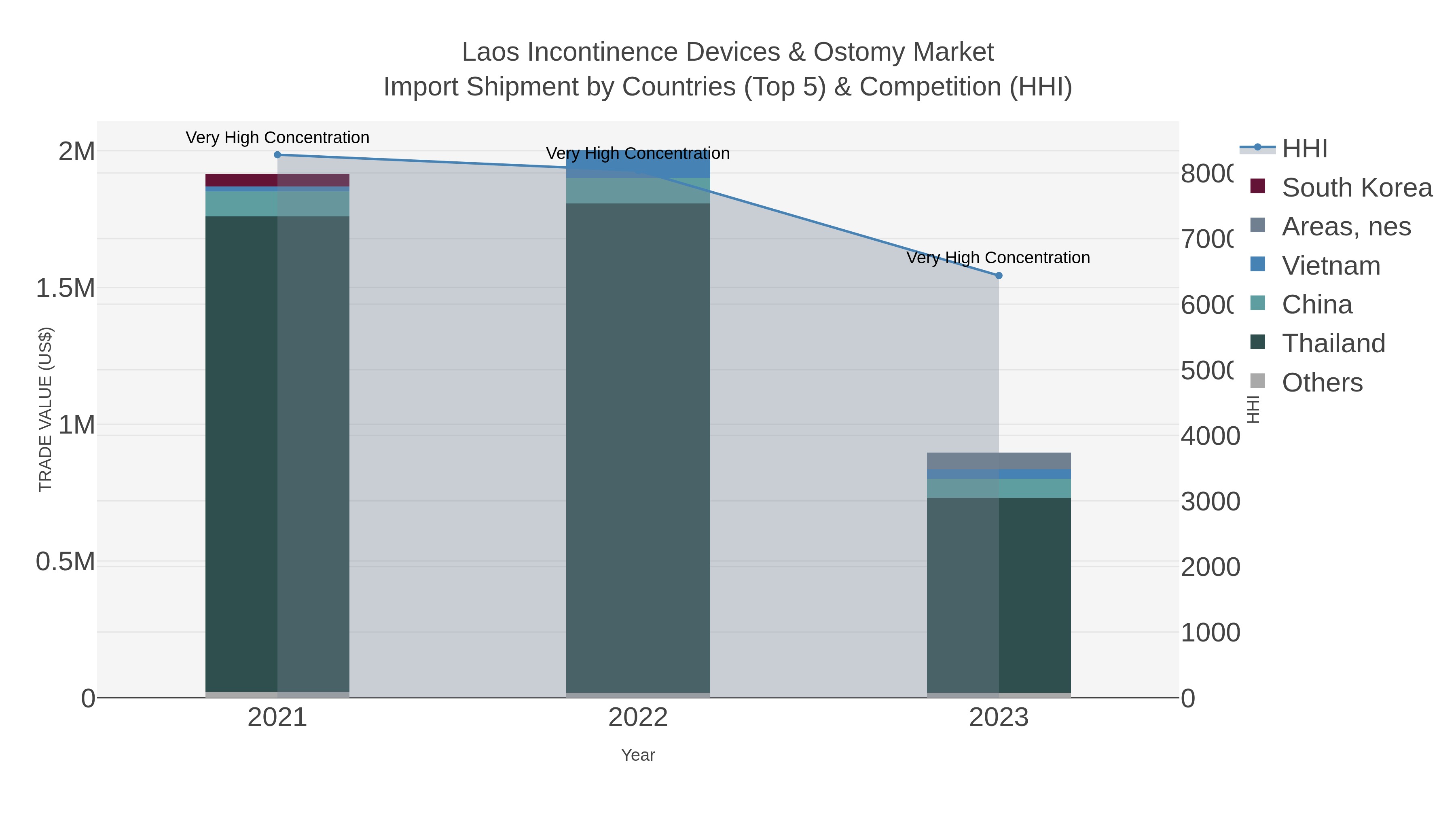Toggle Areas, nes legend entry
This screenshot has width=1456, height=819.
(1331, 226)
